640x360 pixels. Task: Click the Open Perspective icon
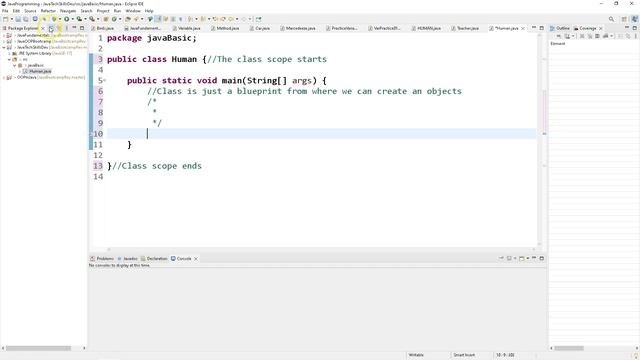tap(624, 19)
